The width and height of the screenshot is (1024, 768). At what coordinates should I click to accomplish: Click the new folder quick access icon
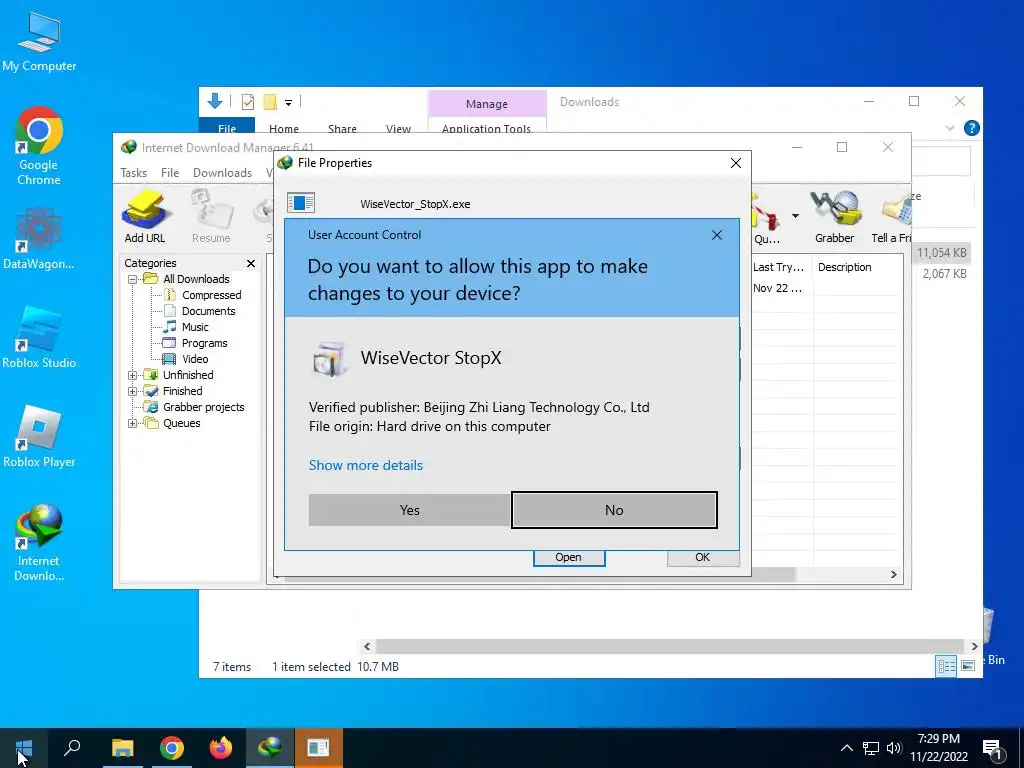coord(270,102)
